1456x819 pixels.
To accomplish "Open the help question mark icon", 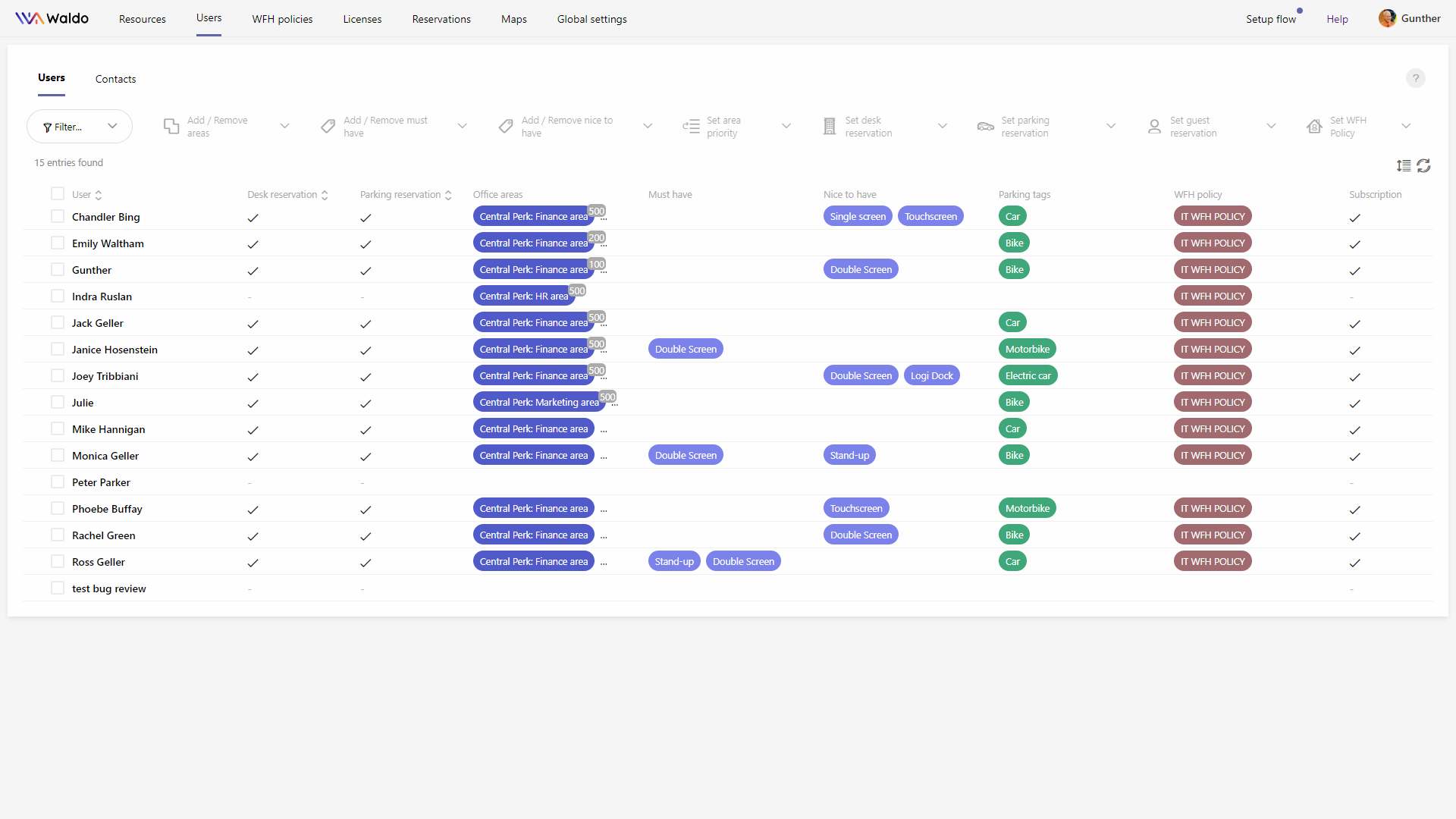I will 1416,78.
